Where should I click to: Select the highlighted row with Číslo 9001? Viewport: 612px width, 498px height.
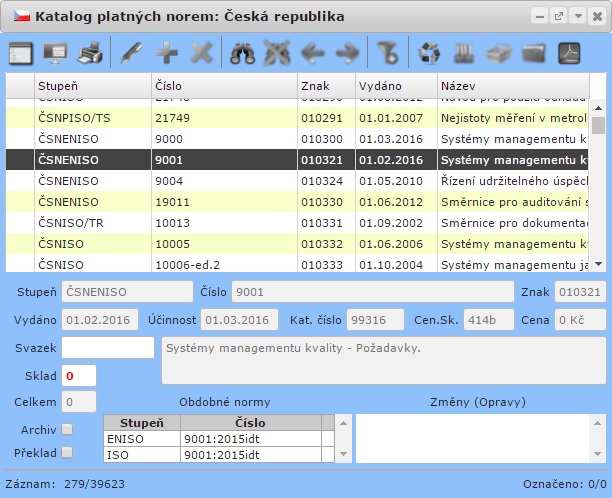click(297, 160)
